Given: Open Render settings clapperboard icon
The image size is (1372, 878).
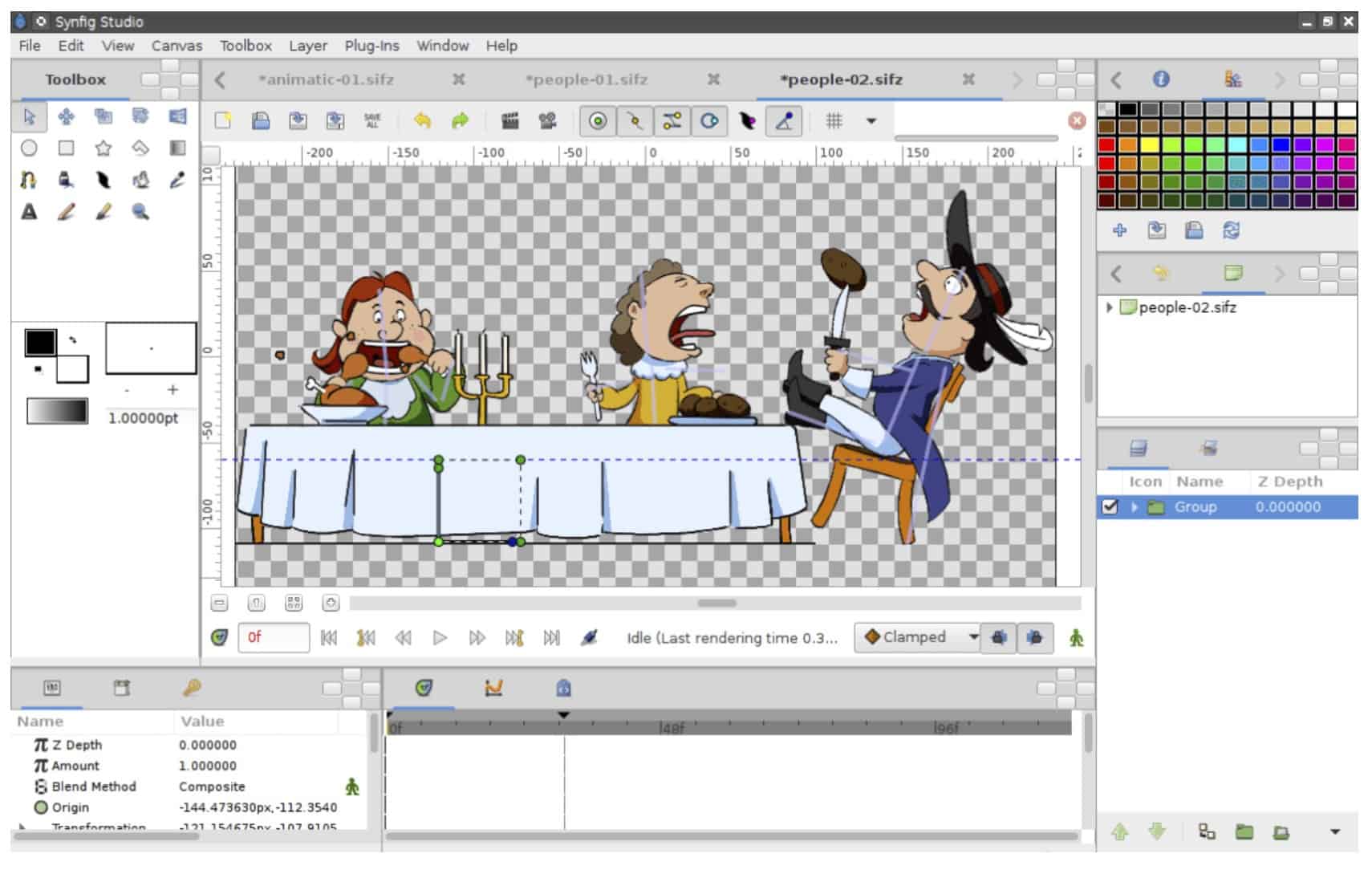Looking at the screenshot, I should tap(509, 121).
